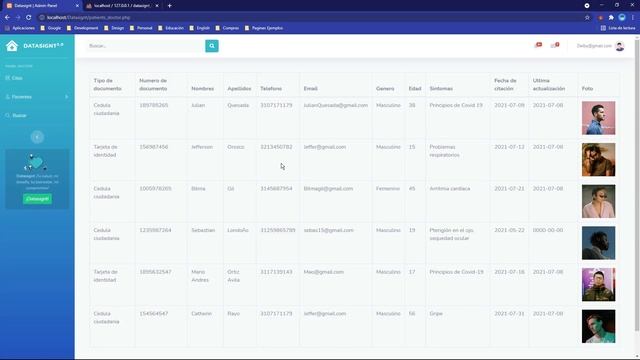Close the localhost 127.0.0.1 tab

point(157,6)
